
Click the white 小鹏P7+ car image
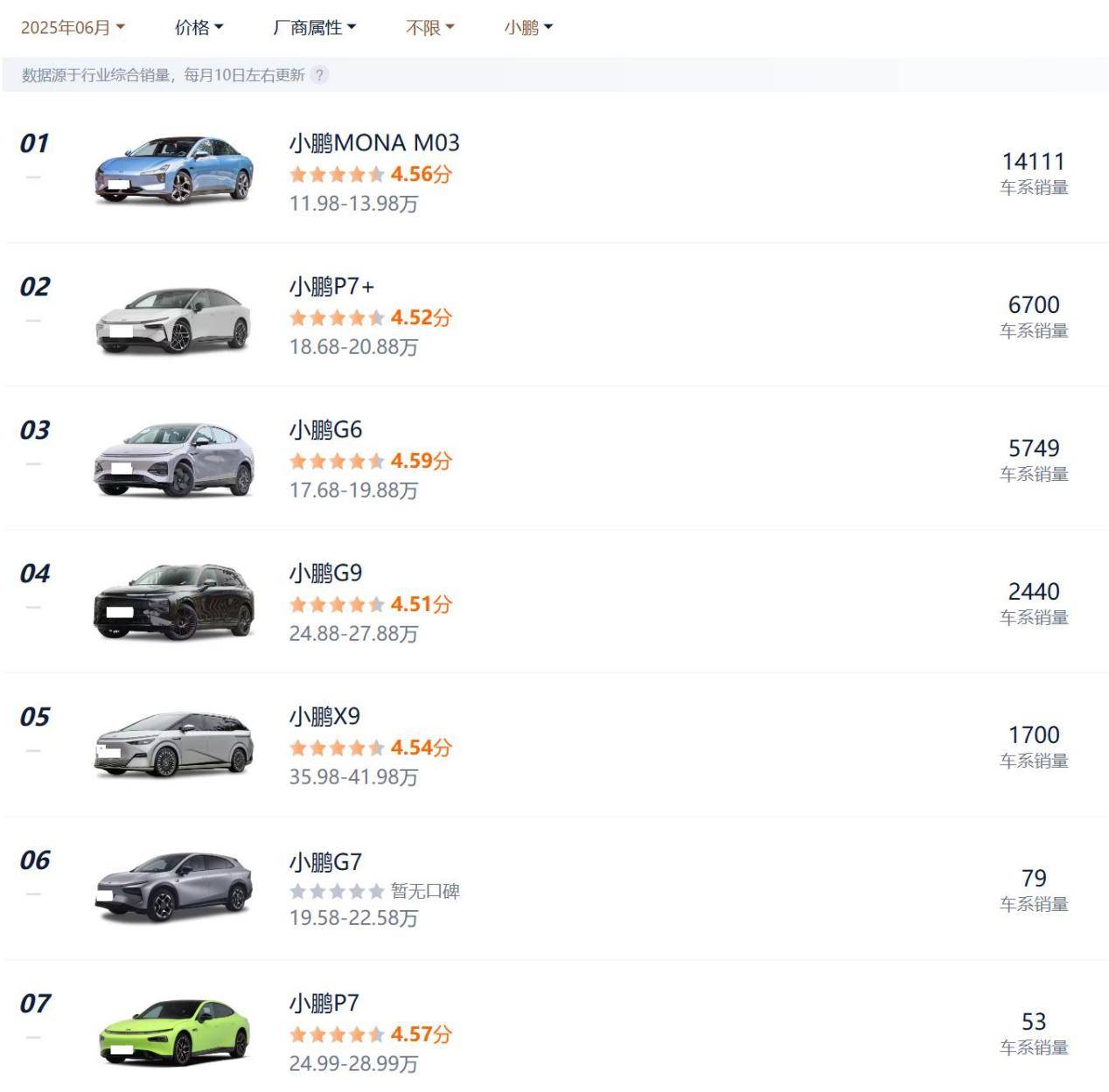coord(174,320)
